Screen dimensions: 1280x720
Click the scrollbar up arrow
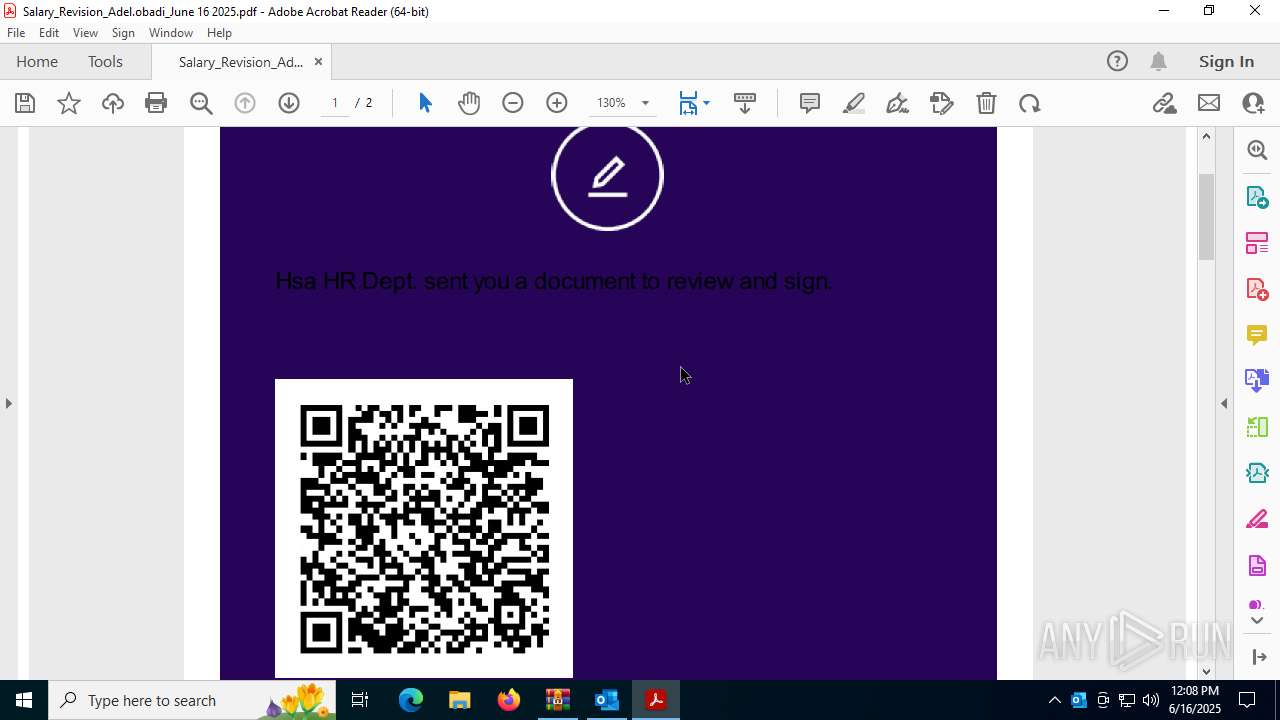[1206, 136]
